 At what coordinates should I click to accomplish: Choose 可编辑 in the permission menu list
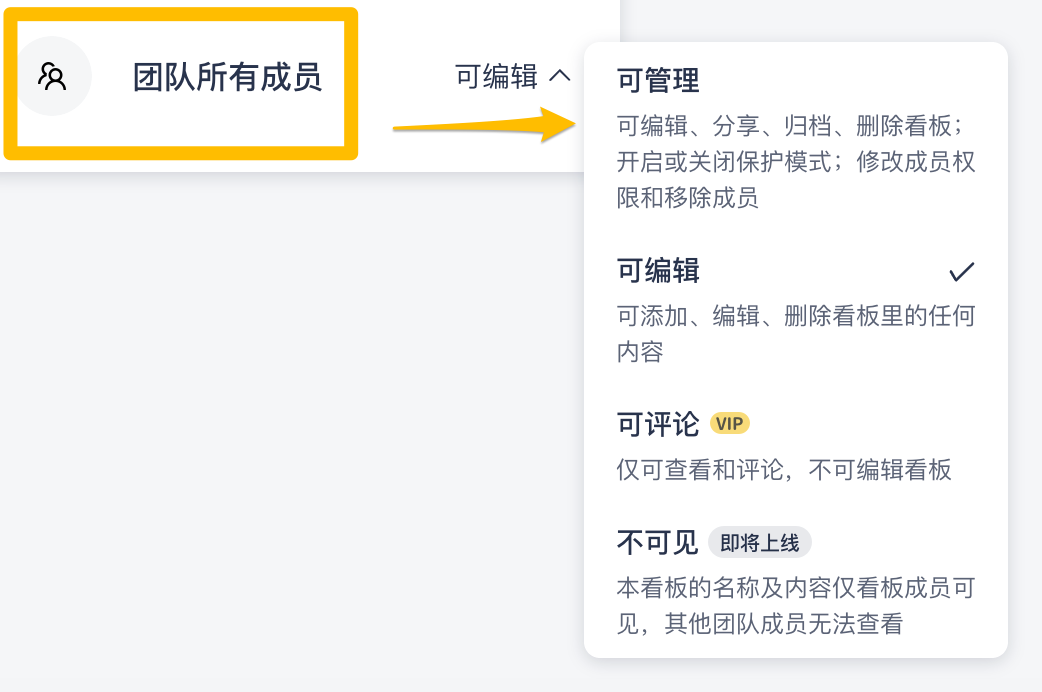658,271
